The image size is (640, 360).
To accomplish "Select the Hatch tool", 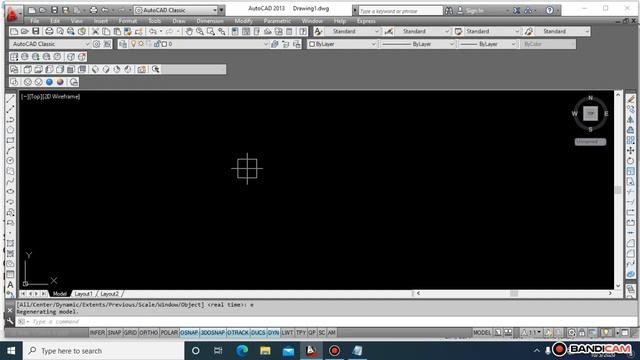I will 10,243.
